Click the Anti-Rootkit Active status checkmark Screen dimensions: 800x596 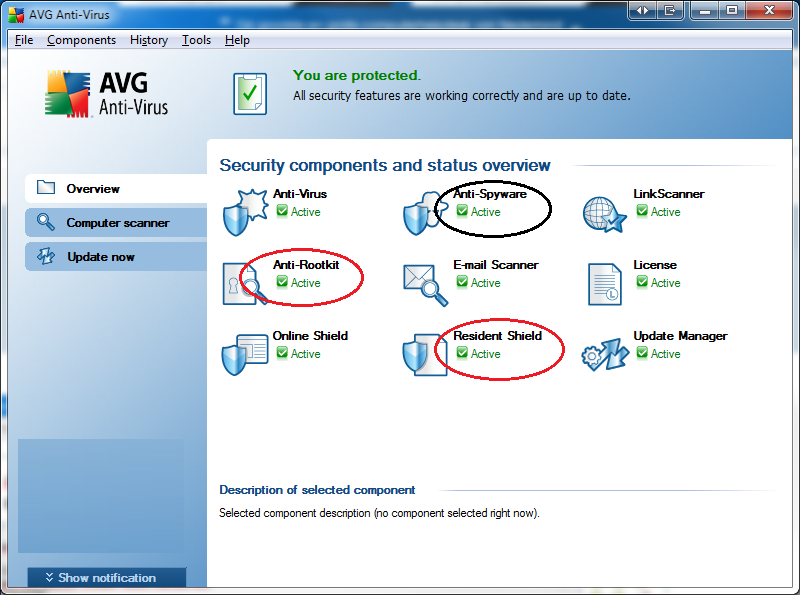(282, 282)
